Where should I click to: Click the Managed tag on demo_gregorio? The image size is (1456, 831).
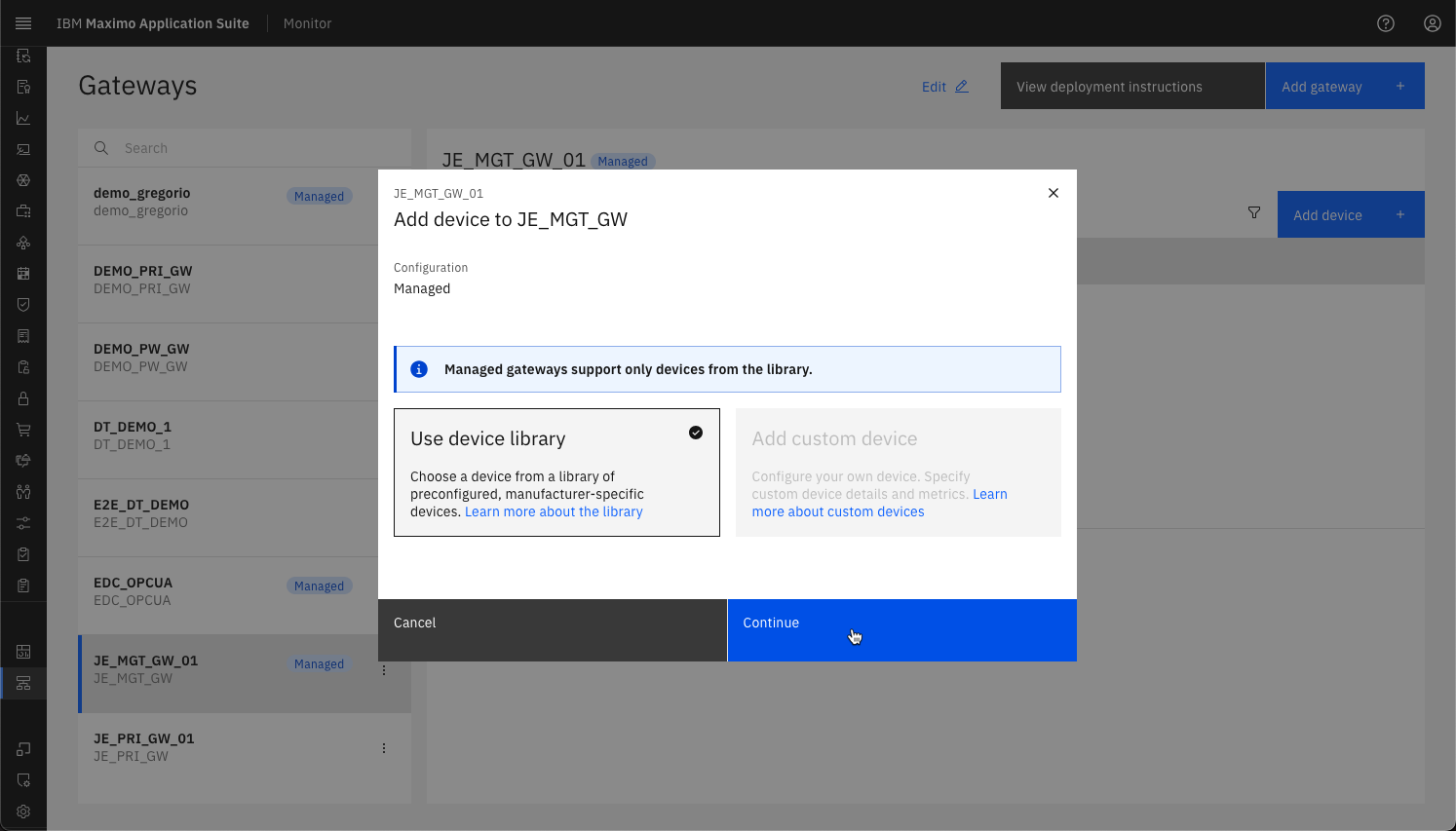319,196
